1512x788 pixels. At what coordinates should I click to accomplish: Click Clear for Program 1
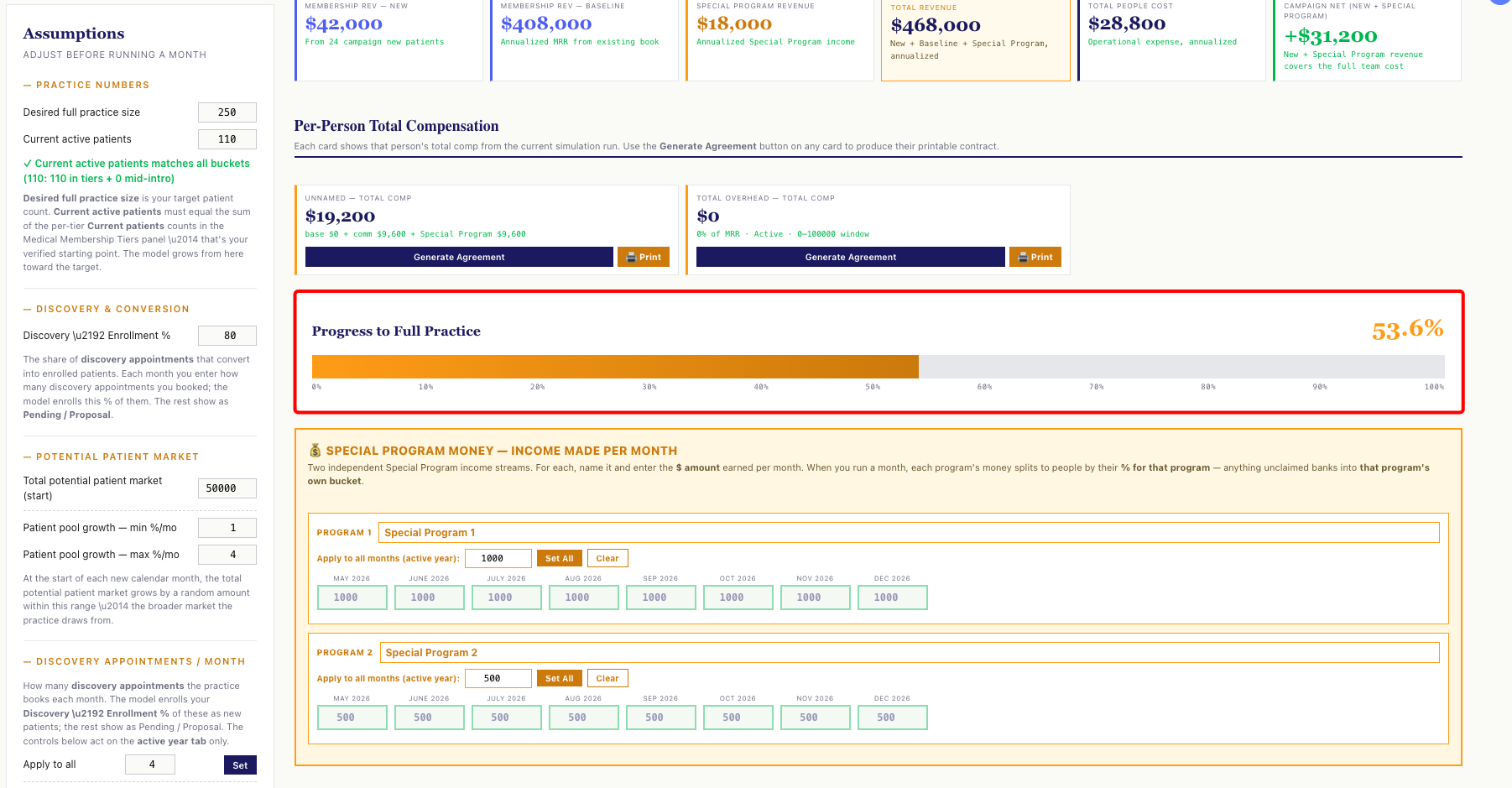pos(607,558)
